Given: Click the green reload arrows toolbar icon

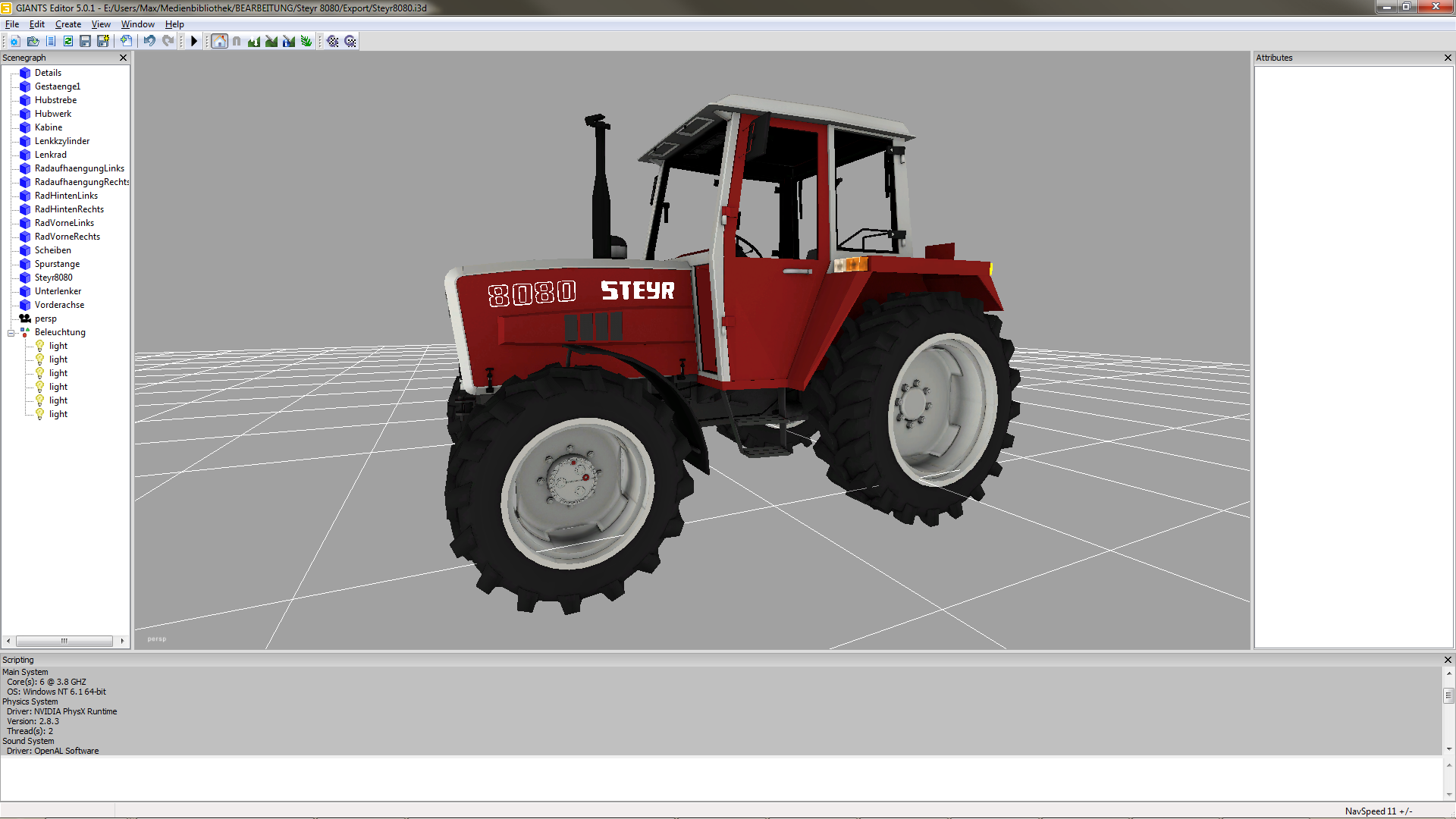Looking at the screenshot, I should (67, 41).
